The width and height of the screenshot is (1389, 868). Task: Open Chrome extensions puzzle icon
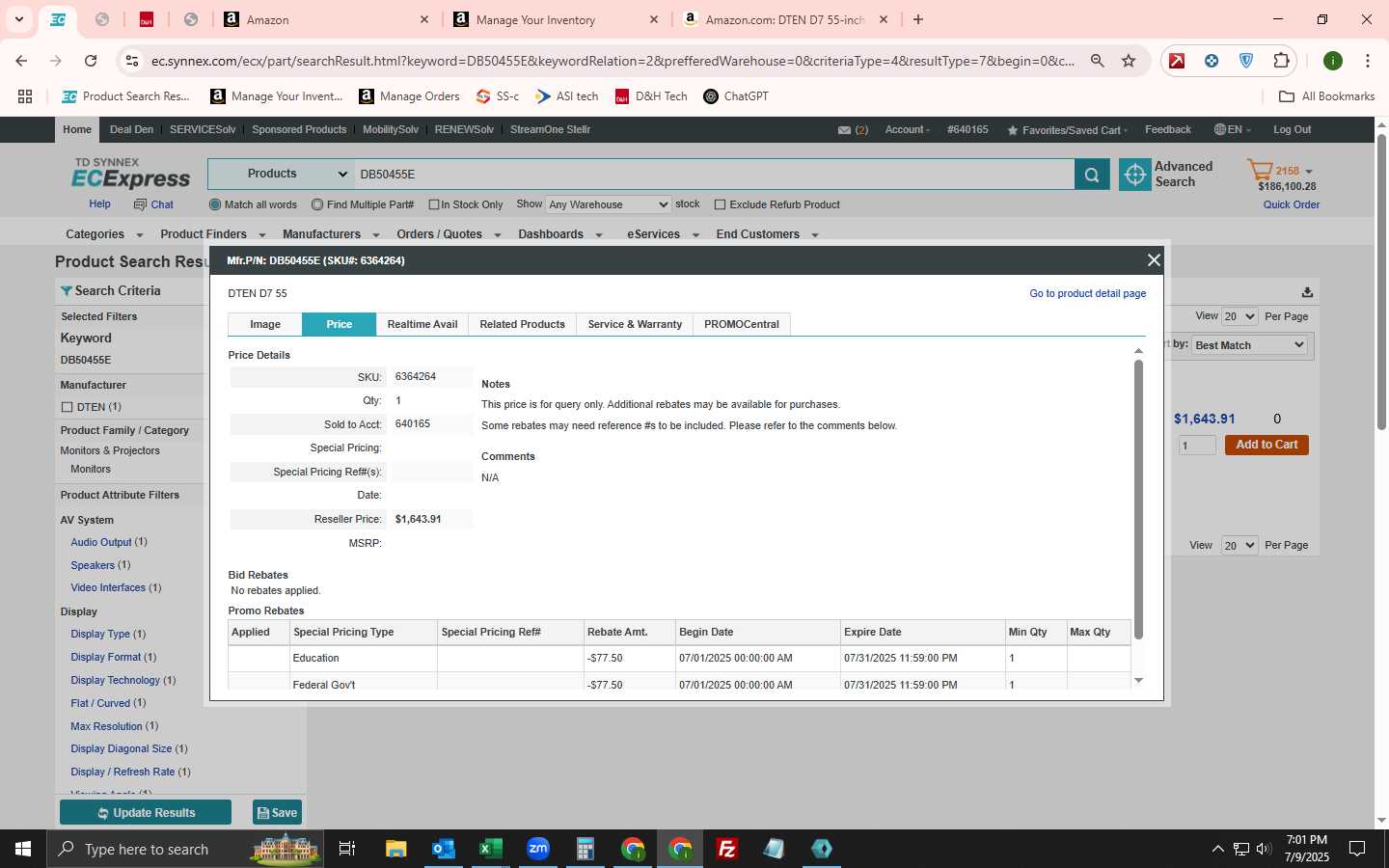click(x=1281, y=61)
